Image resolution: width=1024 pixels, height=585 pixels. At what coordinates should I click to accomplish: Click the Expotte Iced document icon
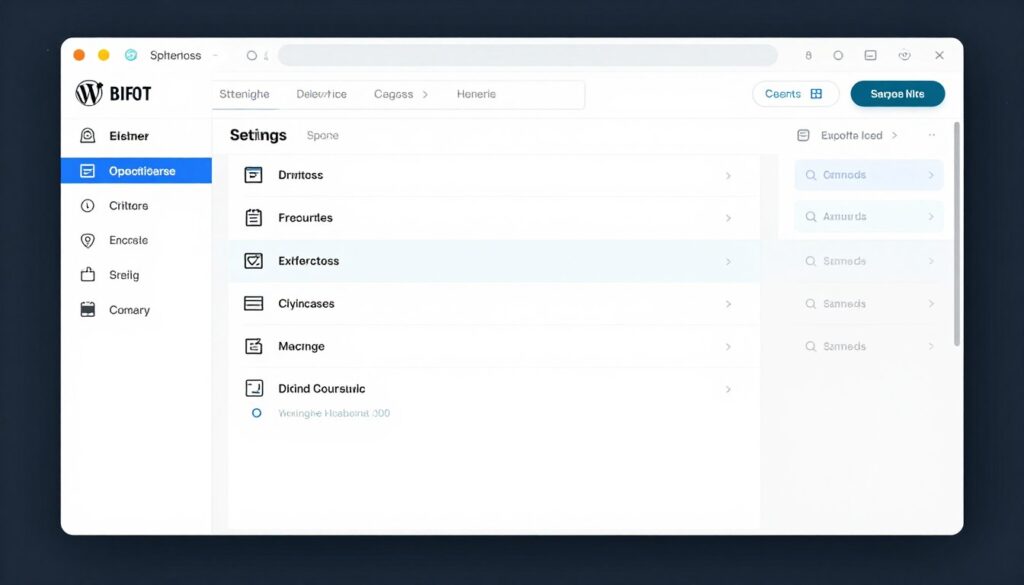click(x=803, y=135)
